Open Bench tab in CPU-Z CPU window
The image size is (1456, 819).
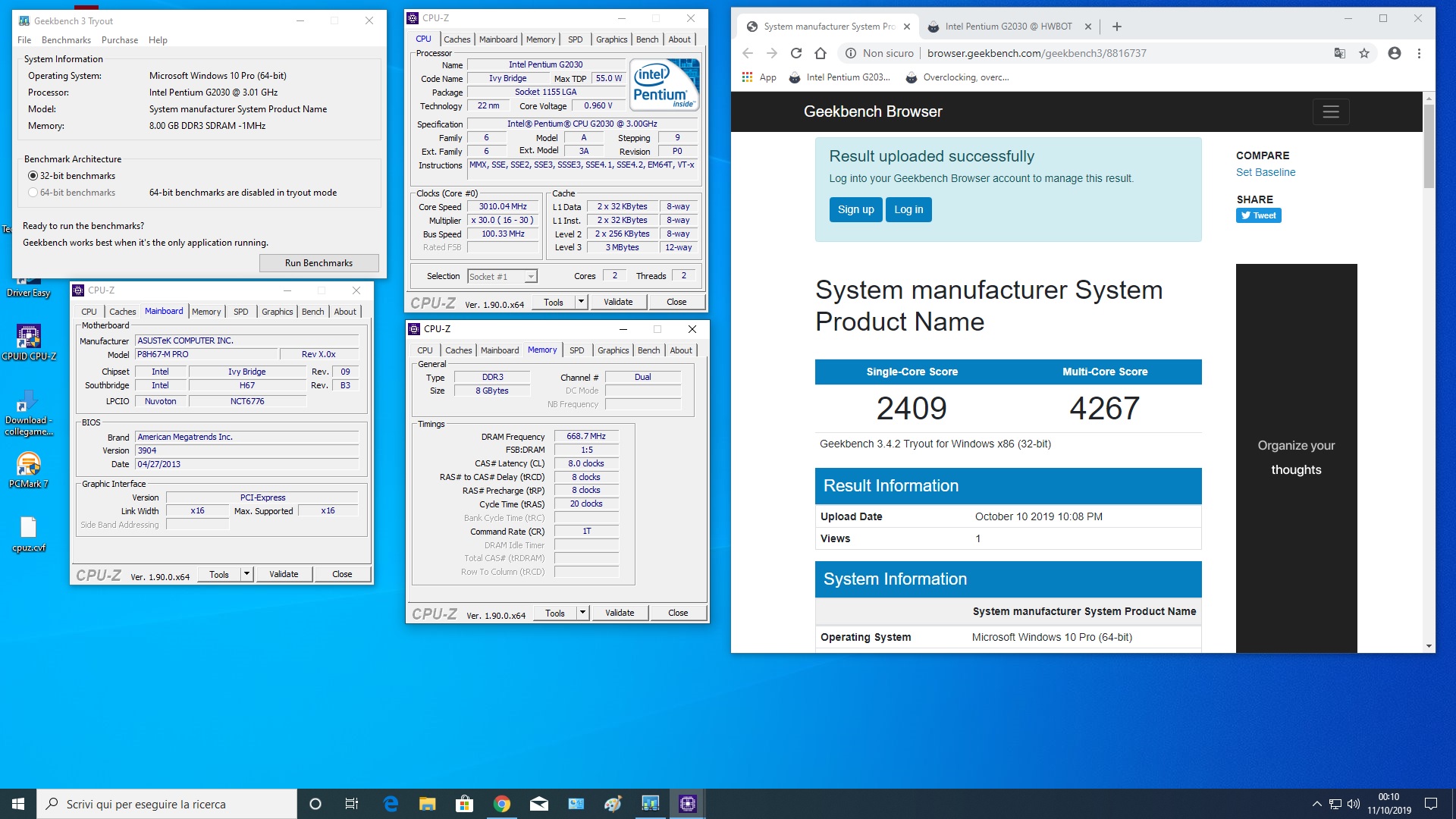[x=647, y=39]
